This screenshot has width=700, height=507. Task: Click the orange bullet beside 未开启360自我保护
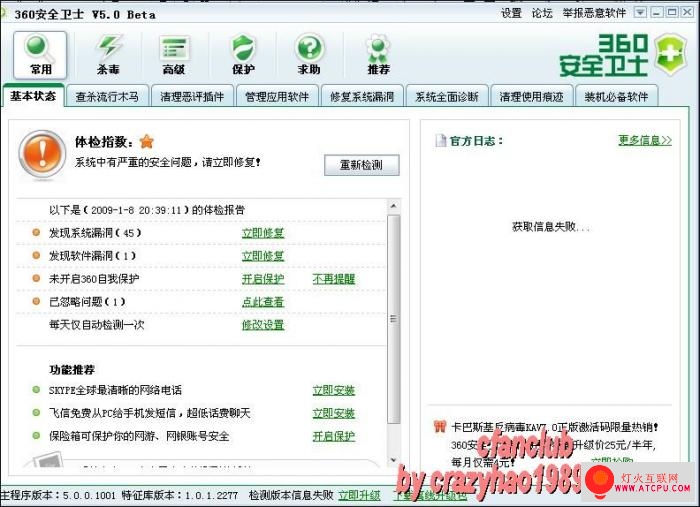point(36,278)
